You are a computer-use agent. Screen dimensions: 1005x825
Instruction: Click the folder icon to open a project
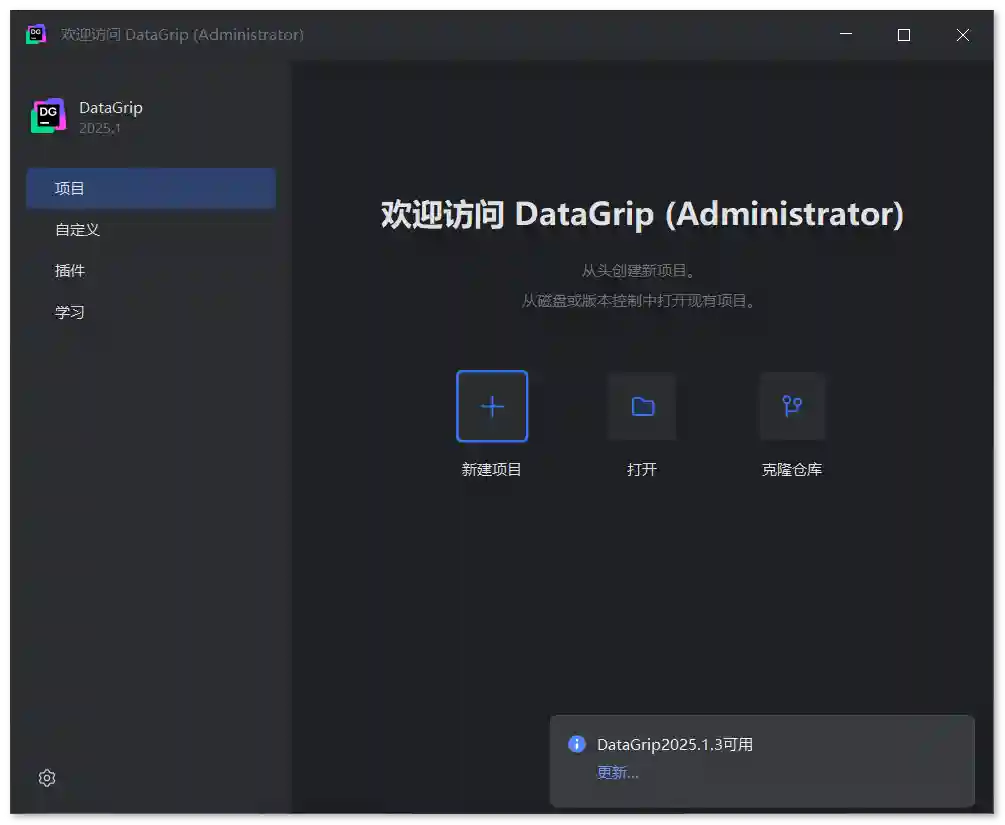click(642, 406)
